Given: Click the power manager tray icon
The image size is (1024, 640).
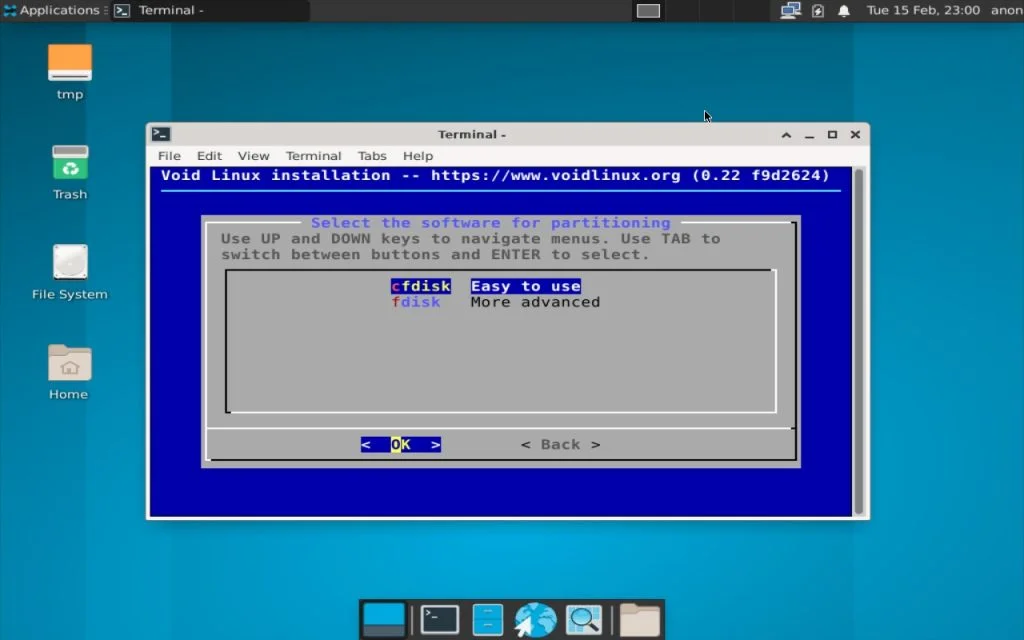Looking at the screenshot, I should (816, 10).
